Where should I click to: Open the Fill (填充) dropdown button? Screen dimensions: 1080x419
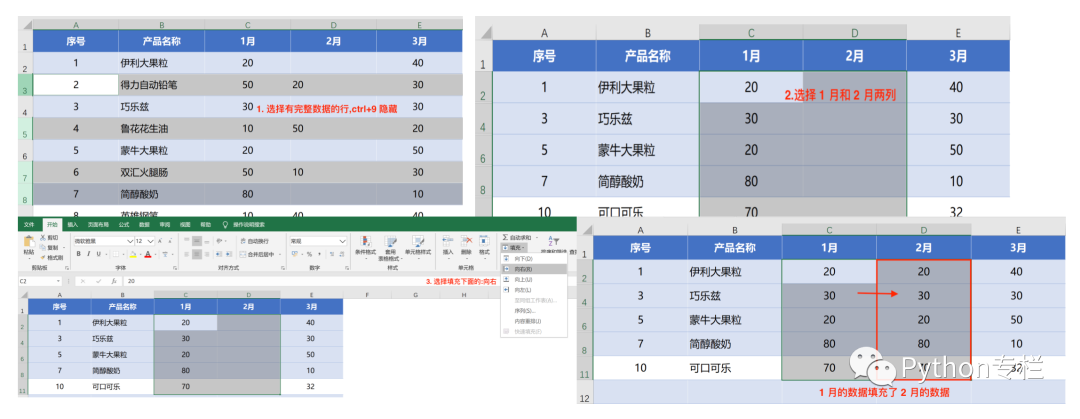coord(514,248)
